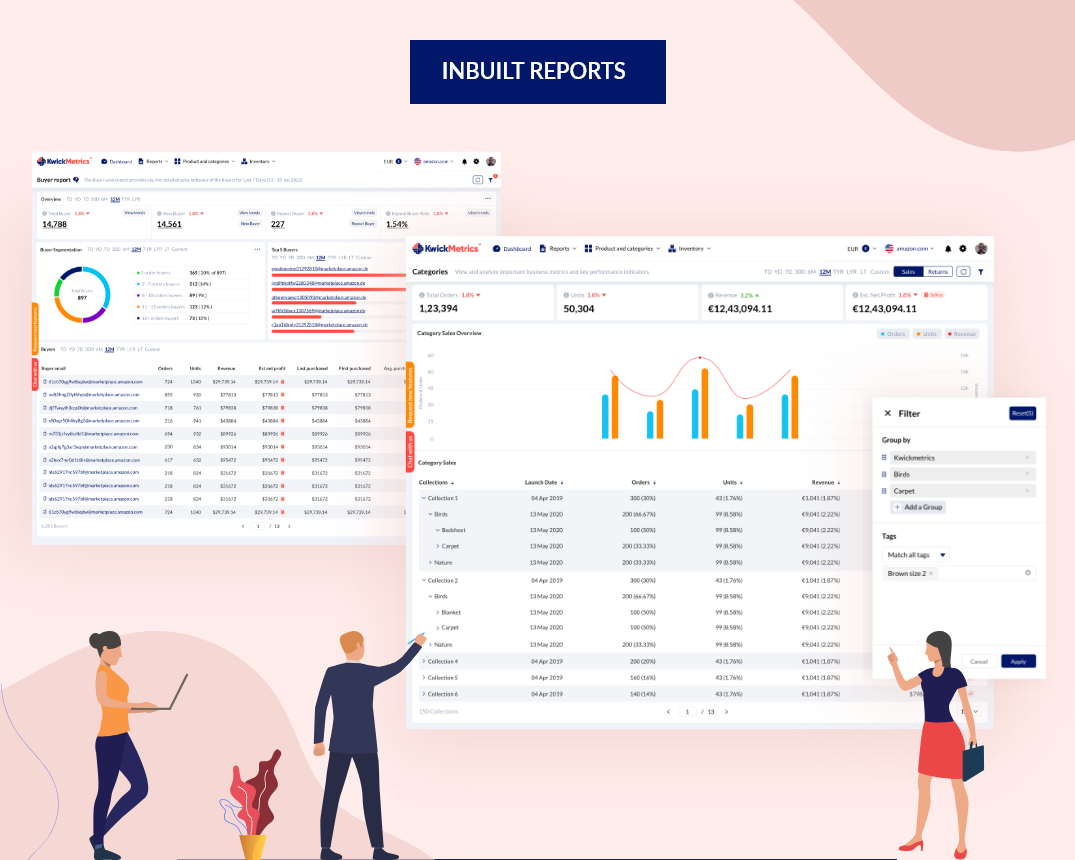Collapse Collection 1 in Category Sales
This screenshot has width=1075, height=860.
tap(423, 497)
